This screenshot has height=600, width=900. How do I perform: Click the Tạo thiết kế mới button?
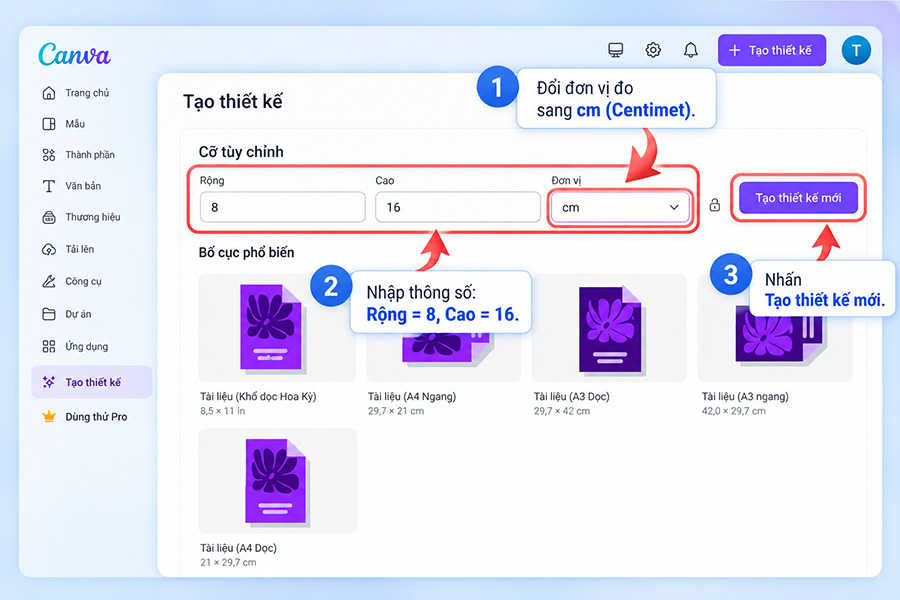tap(798, 198)
